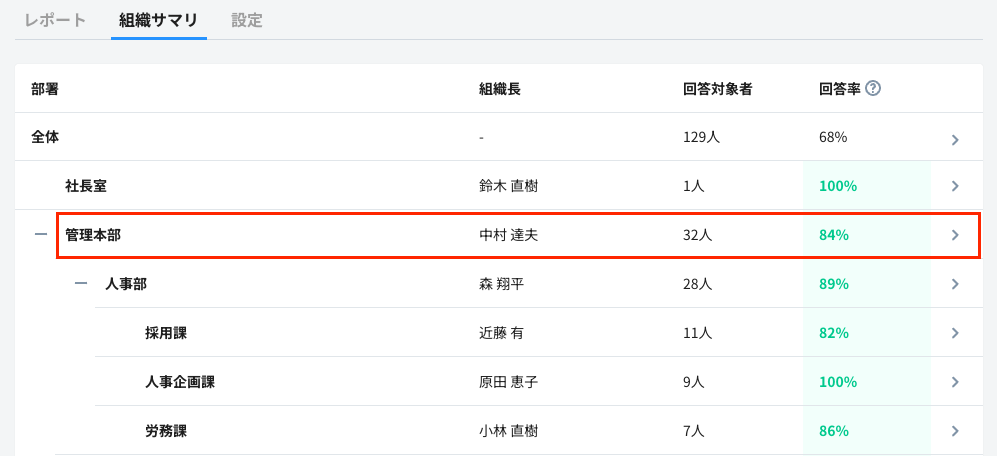997x456 pixels.
Task: Collapse the 管理本部 department tree
Action: (41, 235)
